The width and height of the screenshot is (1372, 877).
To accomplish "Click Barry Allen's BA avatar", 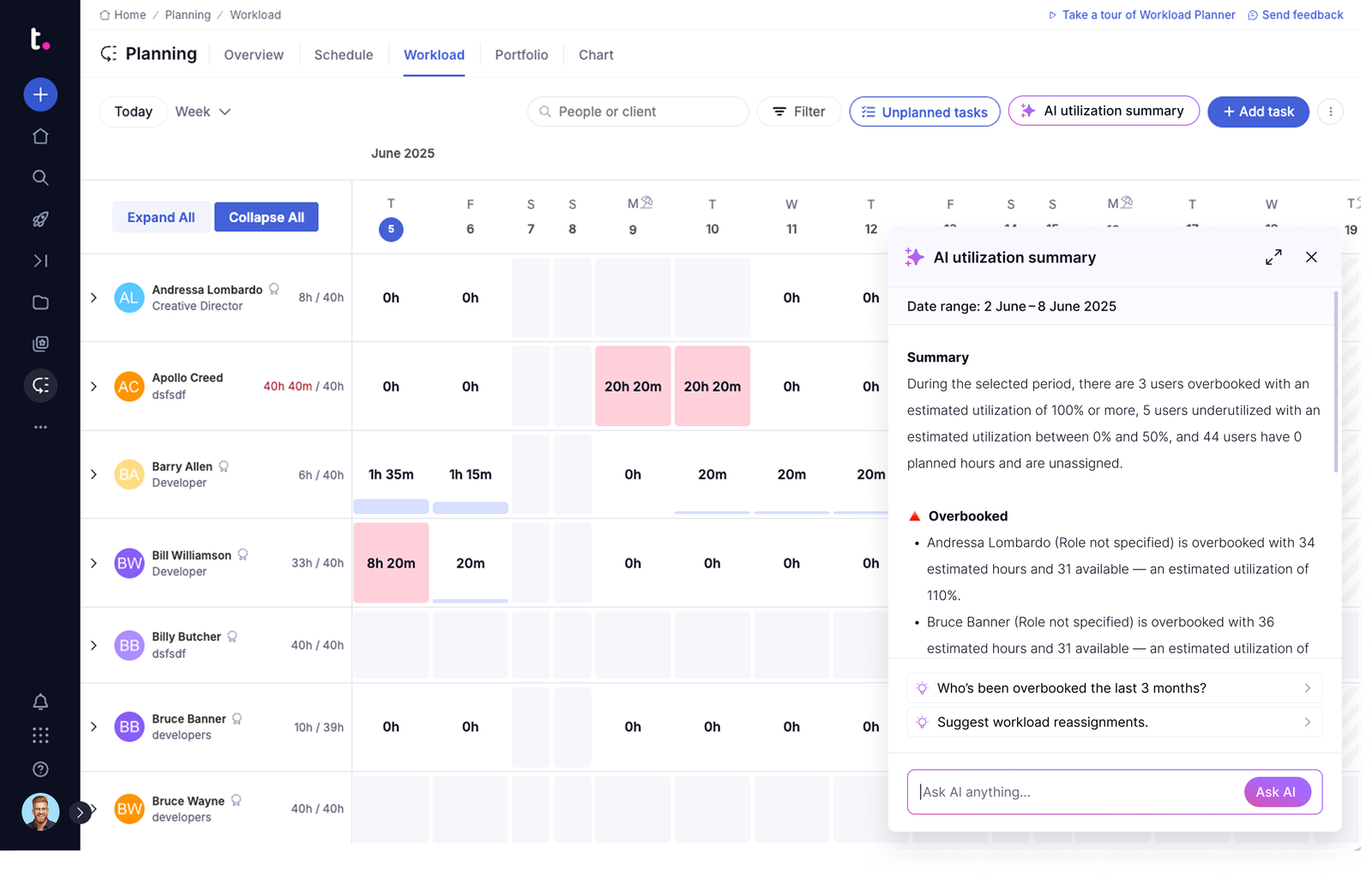I will click(x=129, y=475).
